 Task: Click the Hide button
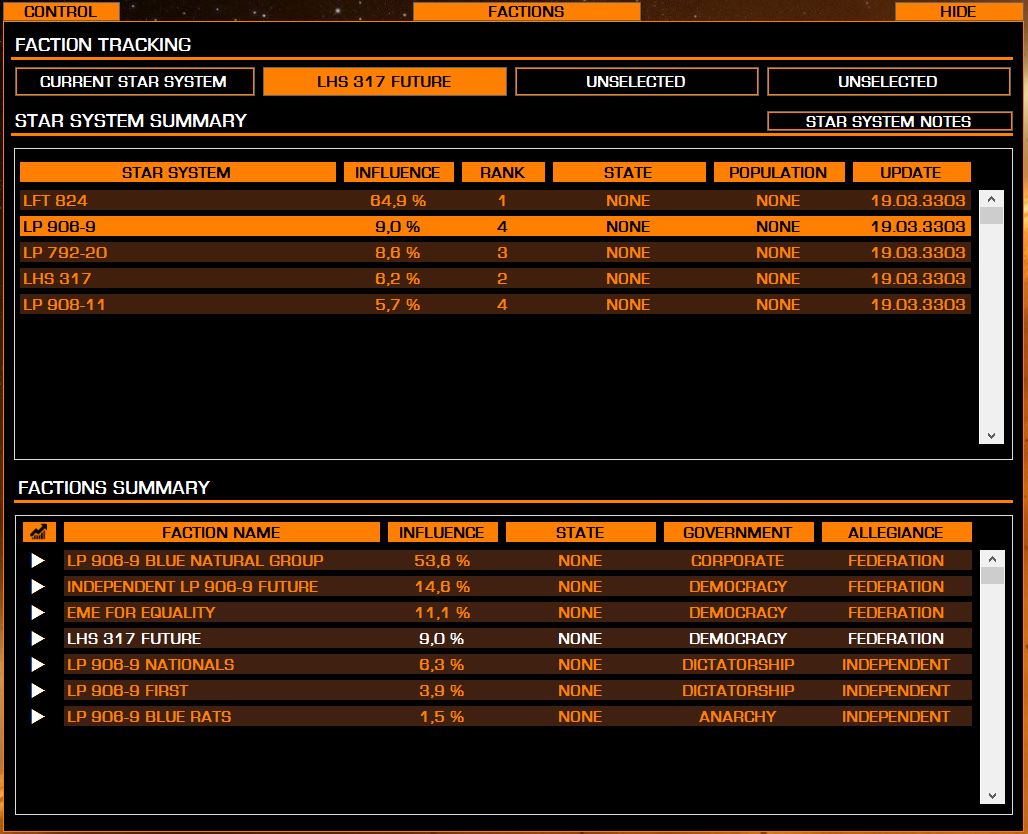click(x=957, y=11)
